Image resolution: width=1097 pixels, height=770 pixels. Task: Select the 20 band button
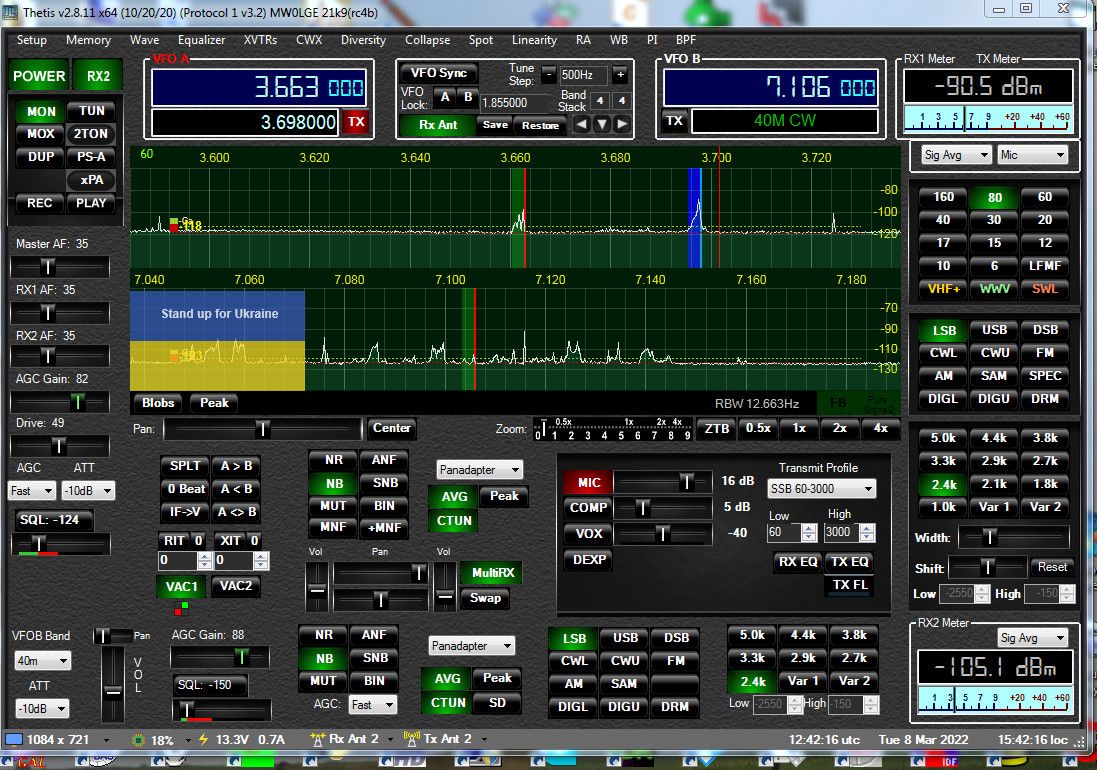click(1045, 220)
